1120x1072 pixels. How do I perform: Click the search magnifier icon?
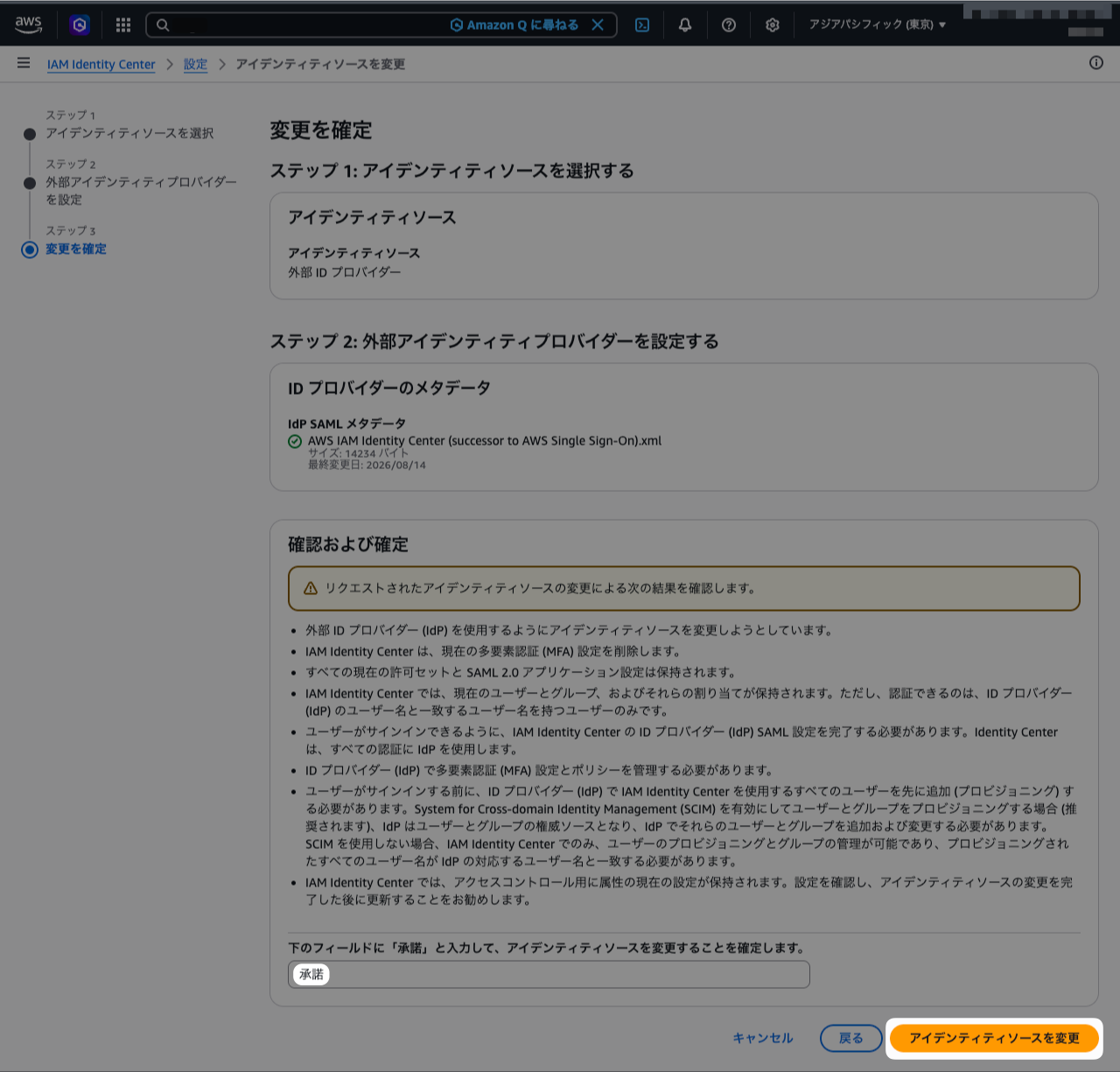[x=163, y=25]
